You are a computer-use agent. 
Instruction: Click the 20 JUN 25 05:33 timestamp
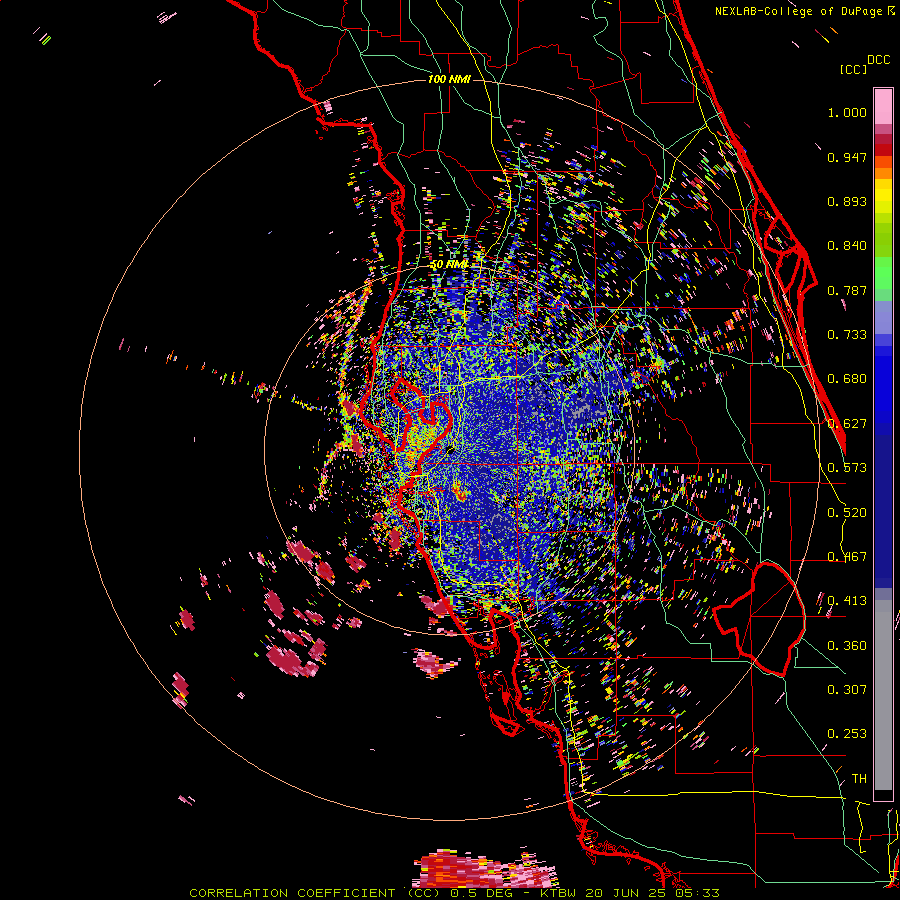tap(653, 893)
